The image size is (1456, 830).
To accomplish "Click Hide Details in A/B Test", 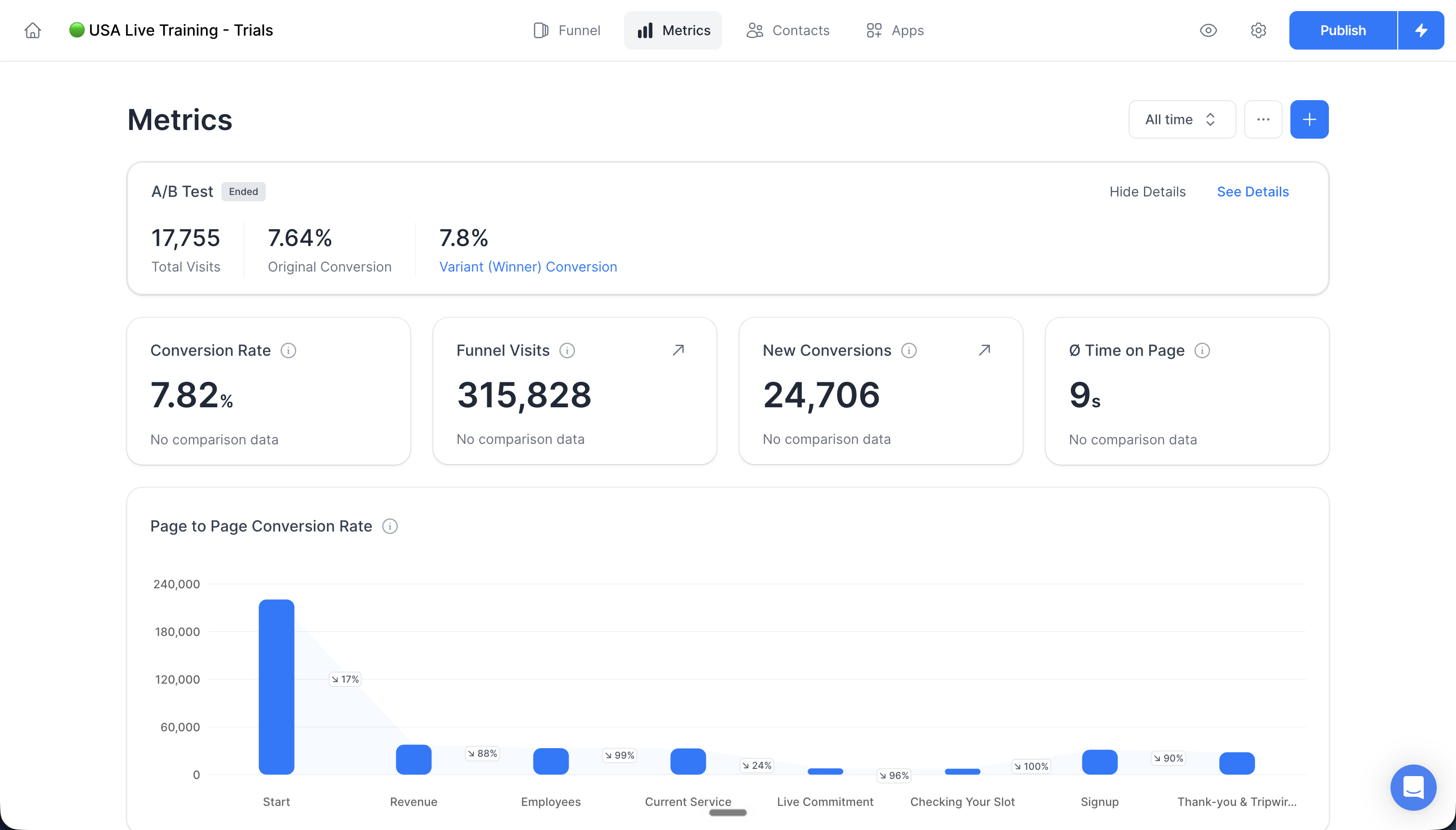I will click(x=1147, y=192).
